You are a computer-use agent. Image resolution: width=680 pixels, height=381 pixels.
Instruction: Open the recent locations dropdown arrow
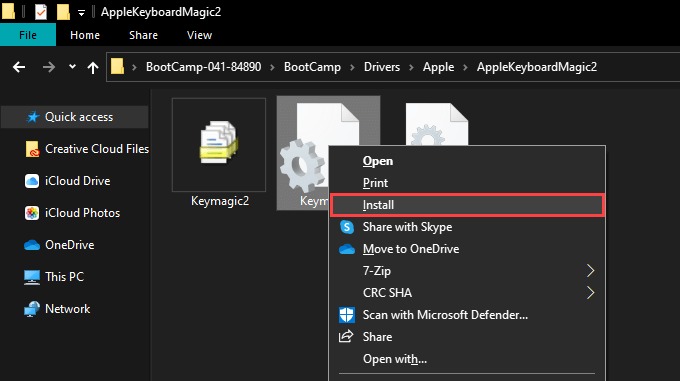pos(72,67)
